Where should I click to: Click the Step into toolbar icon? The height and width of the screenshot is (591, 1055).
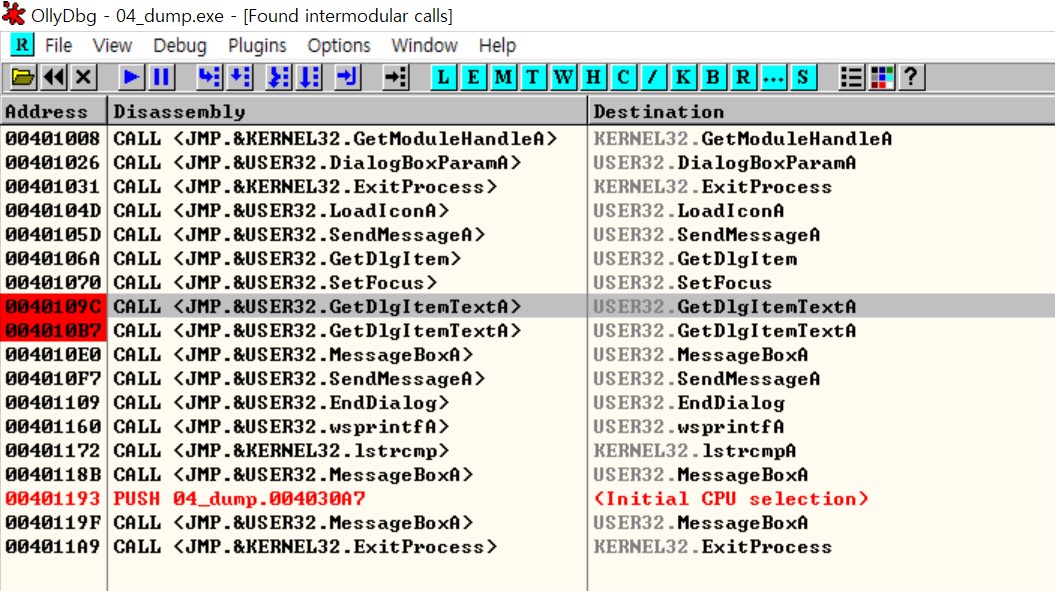pos(209,77)
